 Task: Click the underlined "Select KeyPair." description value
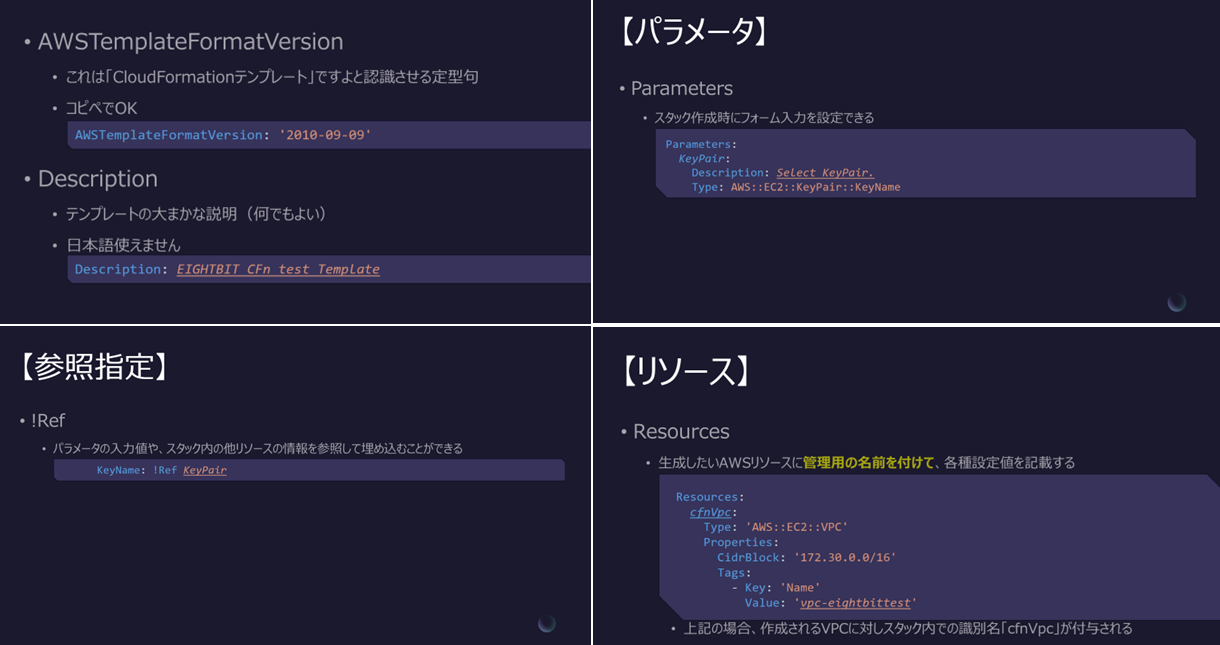[x=825, y=172]
